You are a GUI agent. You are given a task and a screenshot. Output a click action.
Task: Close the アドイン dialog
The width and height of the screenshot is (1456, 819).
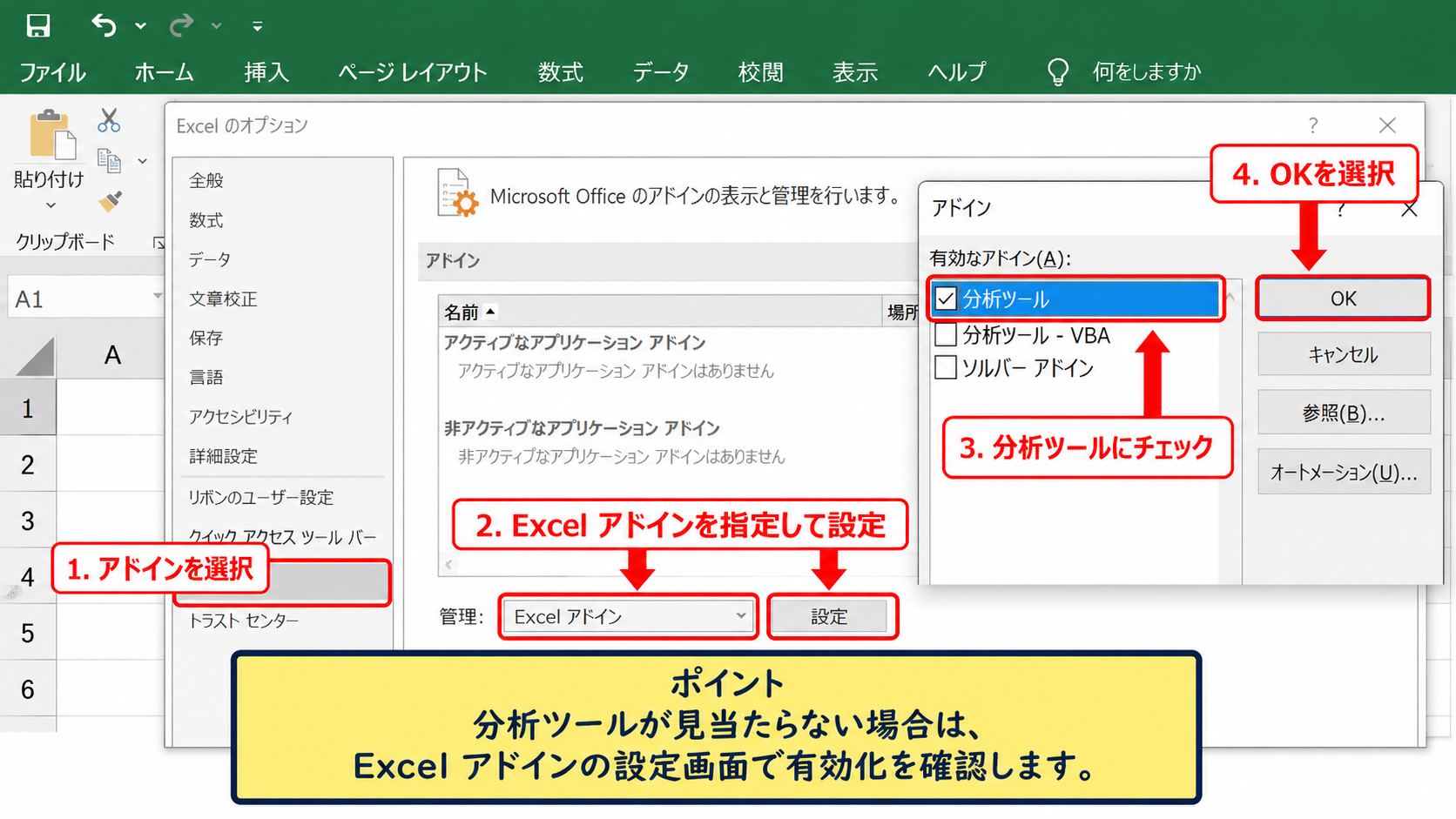pyautogui.click(x=1409, y=210)
